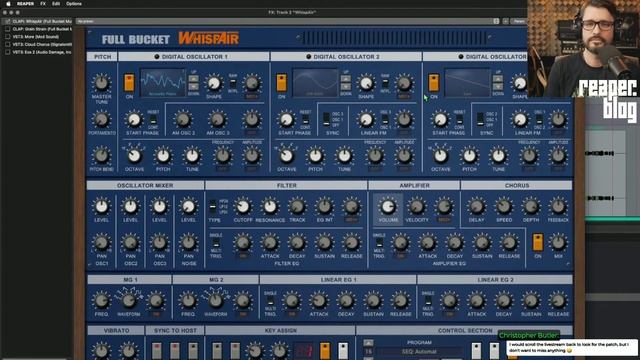Click the Noise Pan knob in mixer
The image size is (640, 360).
(x=188, y=242)
